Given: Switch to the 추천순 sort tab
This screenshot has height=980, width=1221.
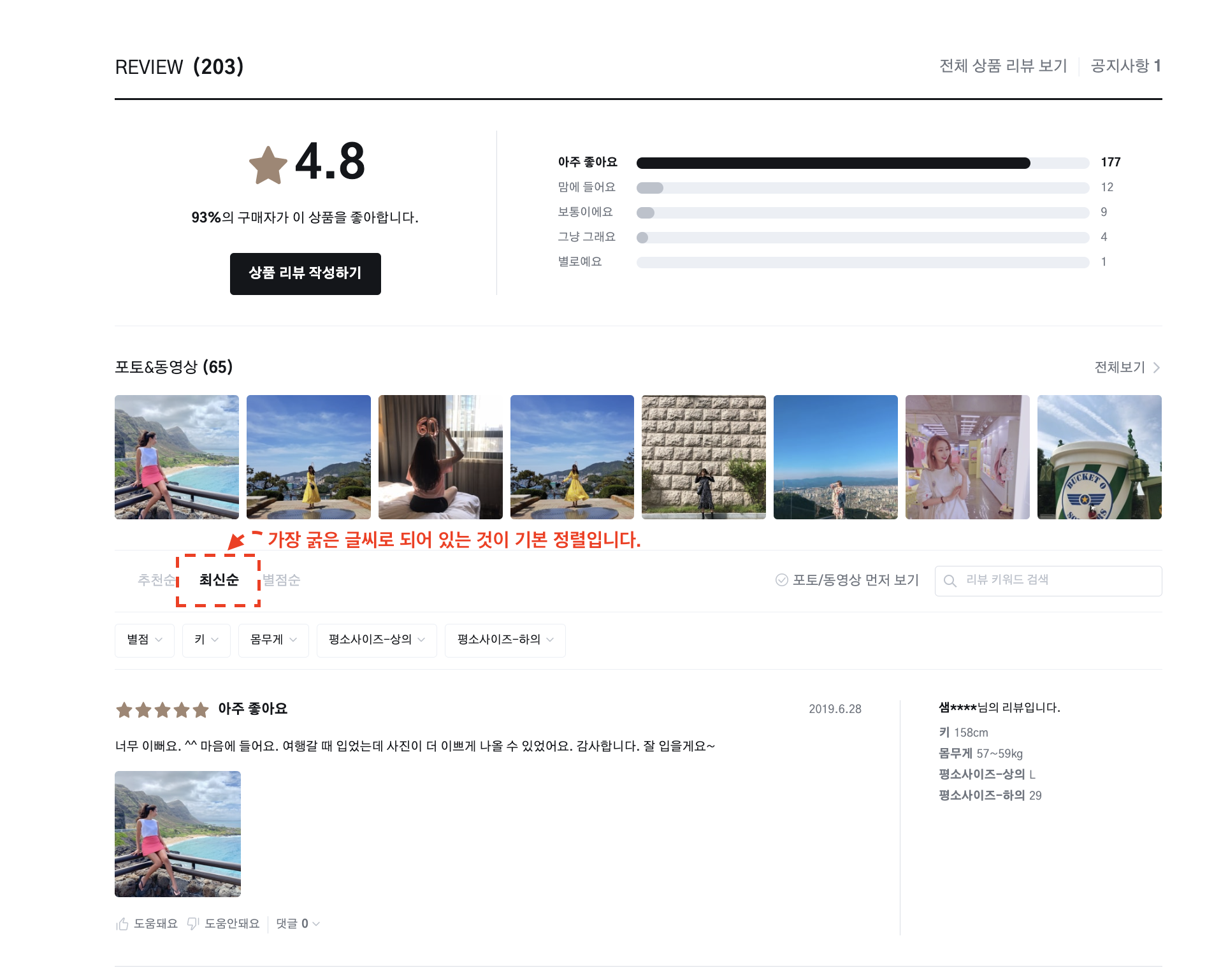Looking at the screenshot, I should point(157,580).
